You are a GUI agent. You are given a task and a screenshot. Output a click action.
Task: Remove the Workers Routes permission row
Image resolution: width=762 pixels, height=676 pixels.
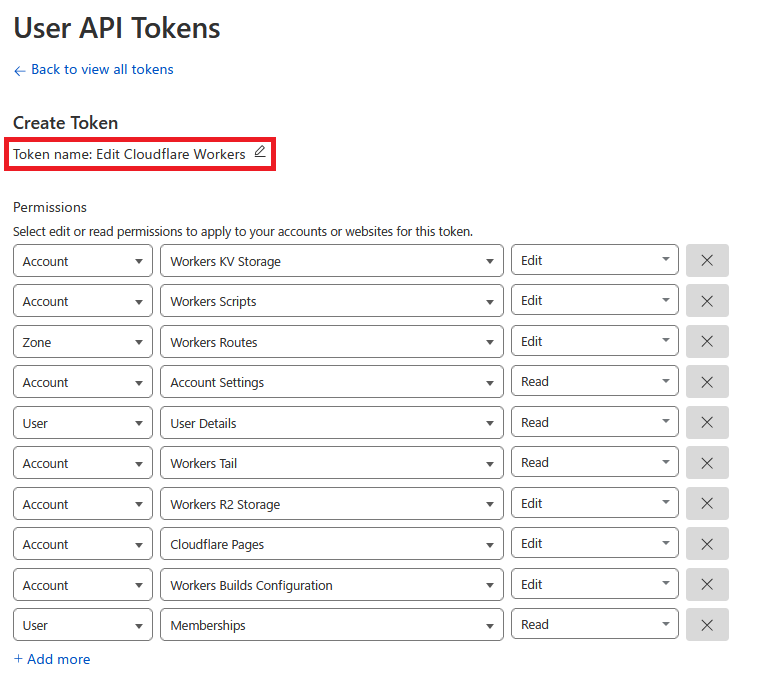tap(707, 341)
